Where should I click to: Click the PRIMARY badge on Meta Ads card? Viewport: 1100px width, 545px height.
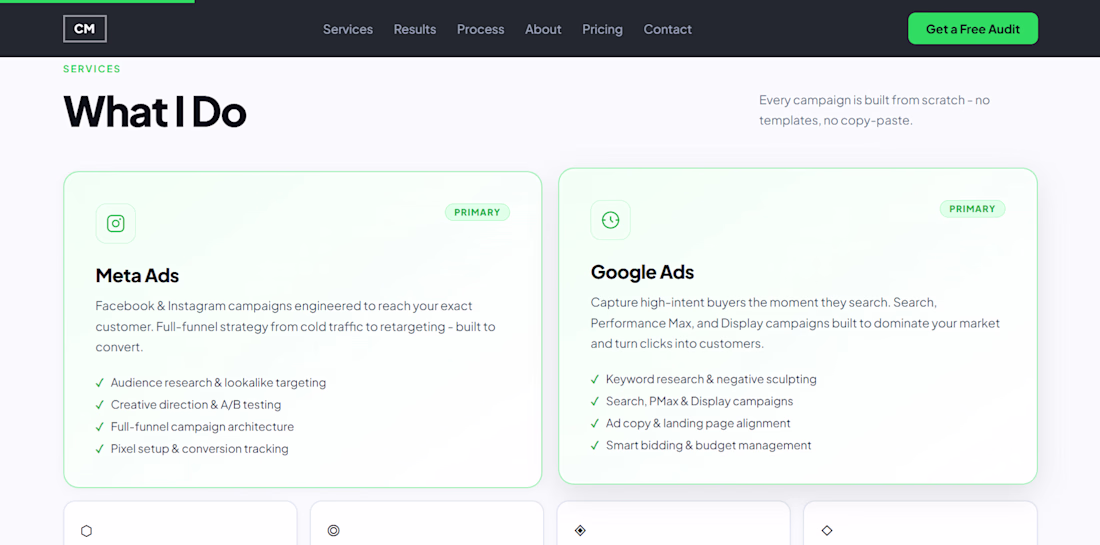tap(477, 213)
